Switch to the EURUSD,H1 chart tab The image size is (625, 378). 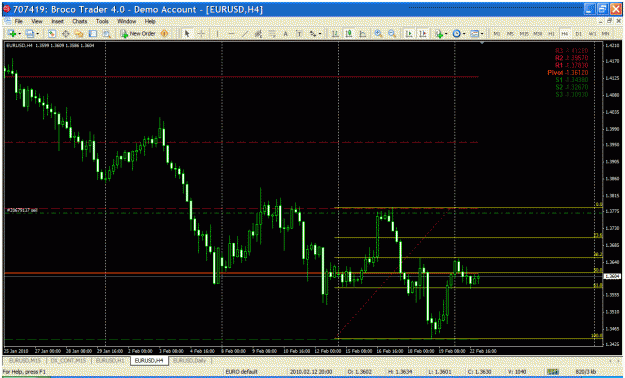(110, 360)
